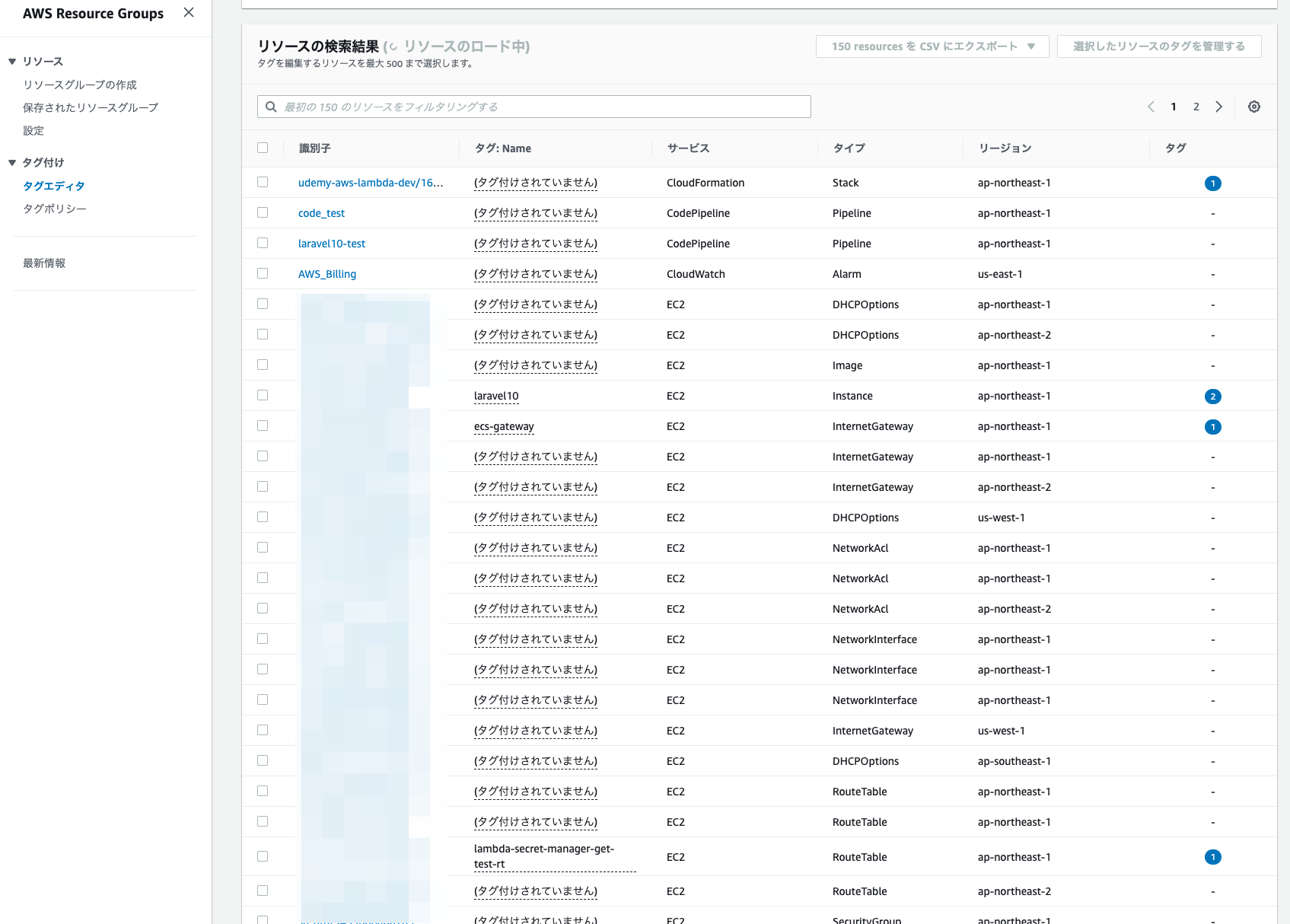Select タグポリシー in the sidebar
This screenshot has height=924, width=1290.
(54, 208)
